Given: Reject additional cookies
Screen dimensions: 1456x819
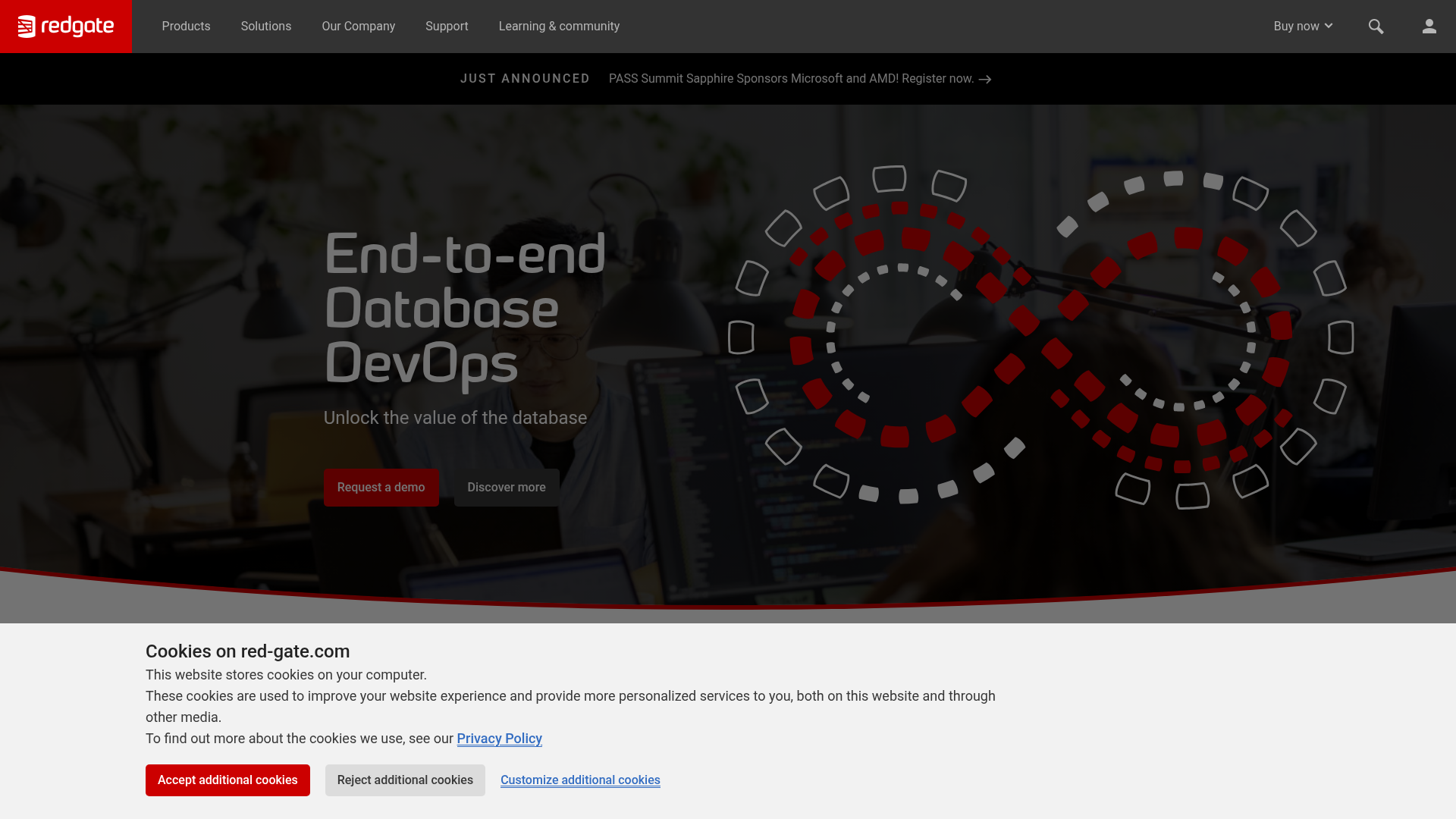Looking at the screenshot, I should (x=405, y=780).
